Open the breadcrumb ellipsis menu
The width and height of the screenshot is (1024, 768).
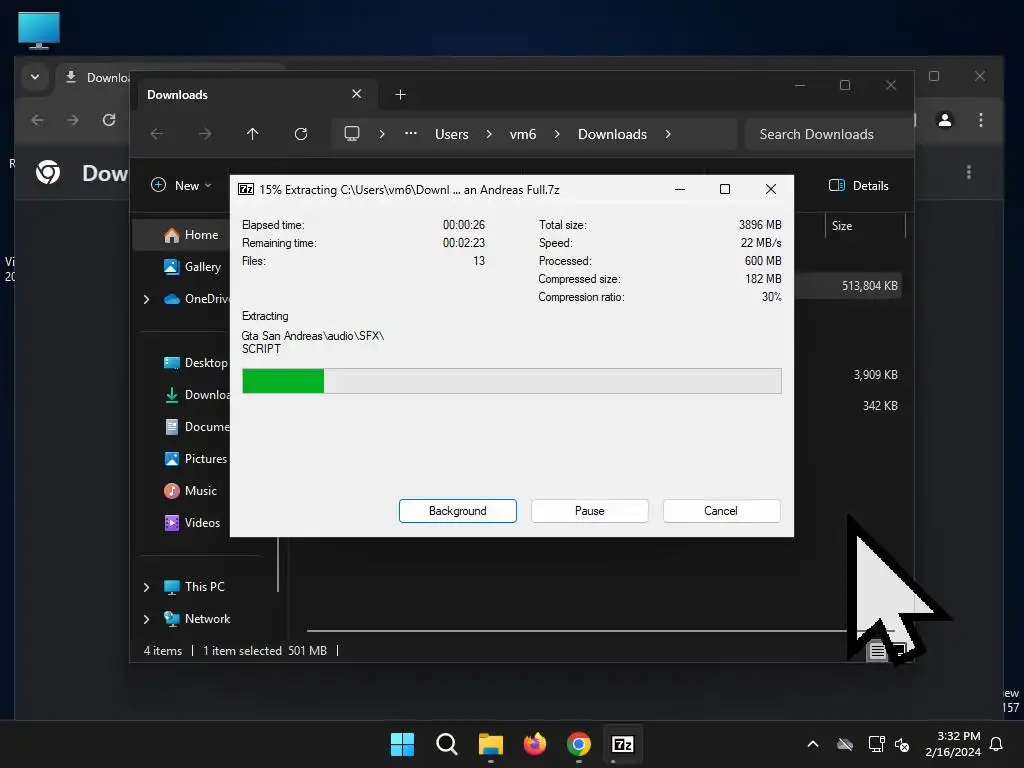(x=411, y=133)
